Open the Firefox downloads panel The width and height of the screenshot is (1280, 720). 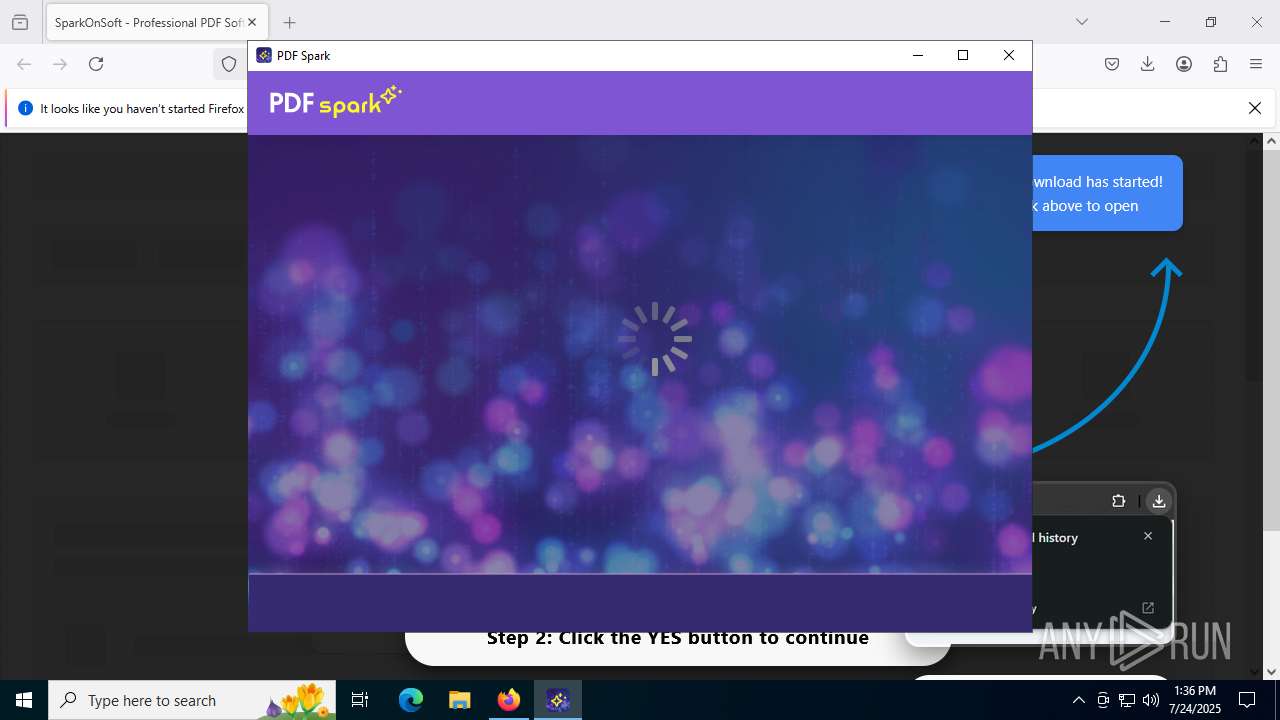coord(1148,64)
